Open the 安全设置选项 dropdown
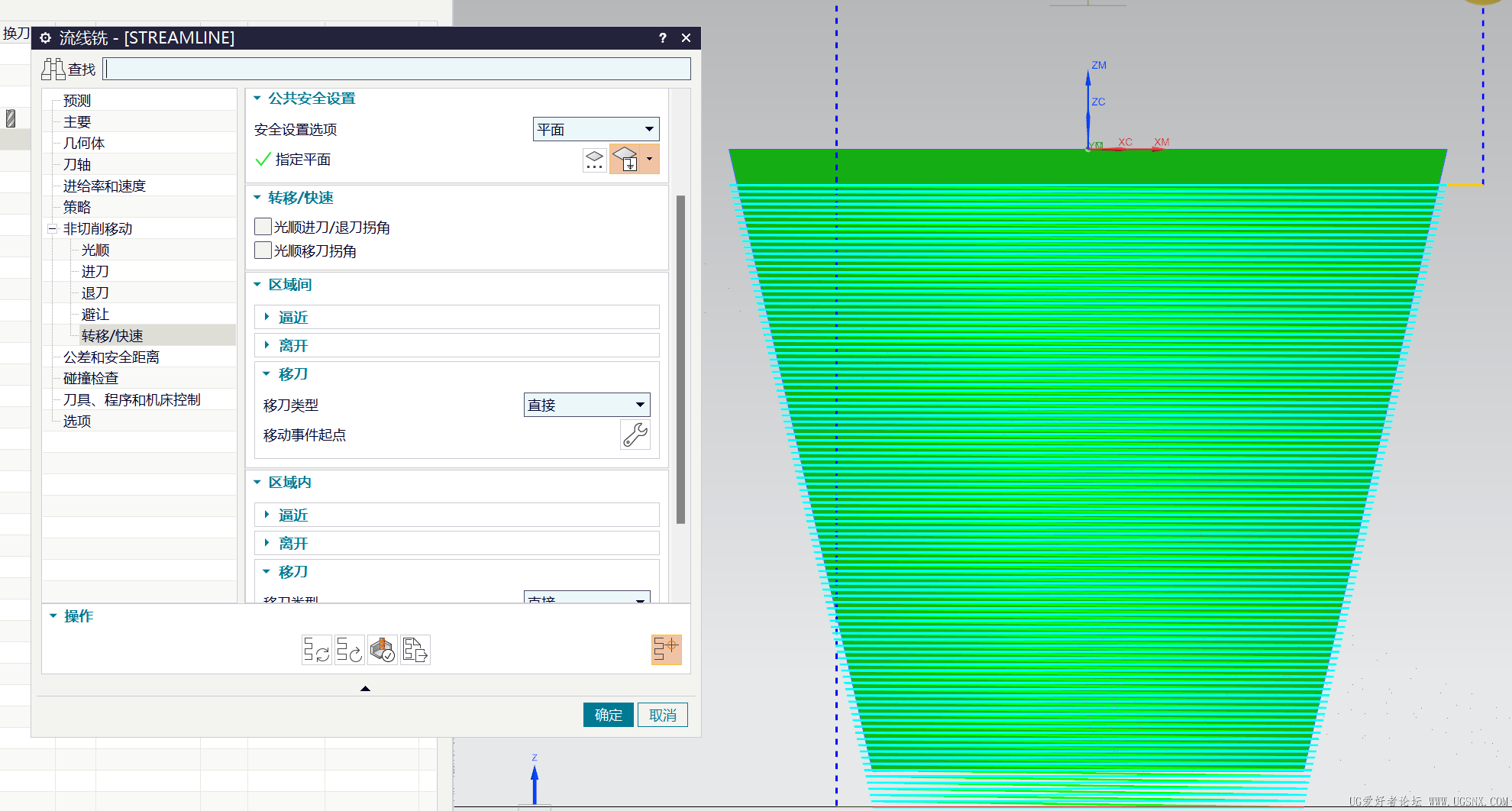 click(x=596, y=129)
